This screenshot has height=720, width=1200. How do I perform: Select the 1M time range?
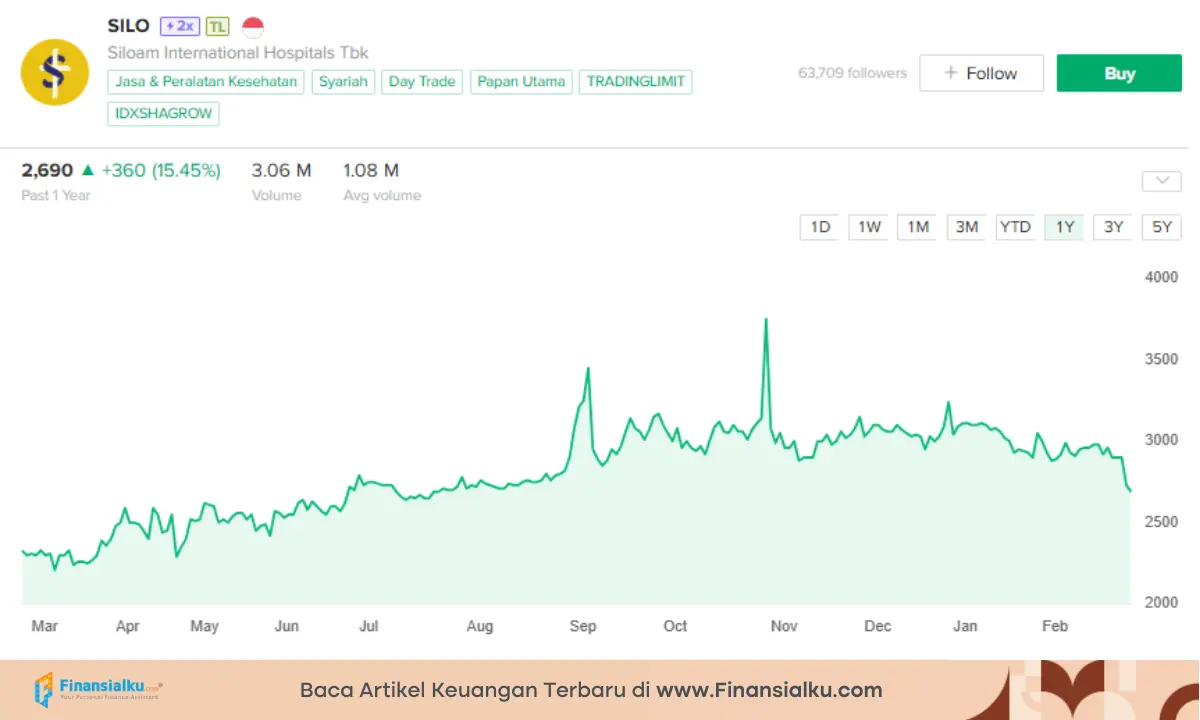click(x=918, y=227)
